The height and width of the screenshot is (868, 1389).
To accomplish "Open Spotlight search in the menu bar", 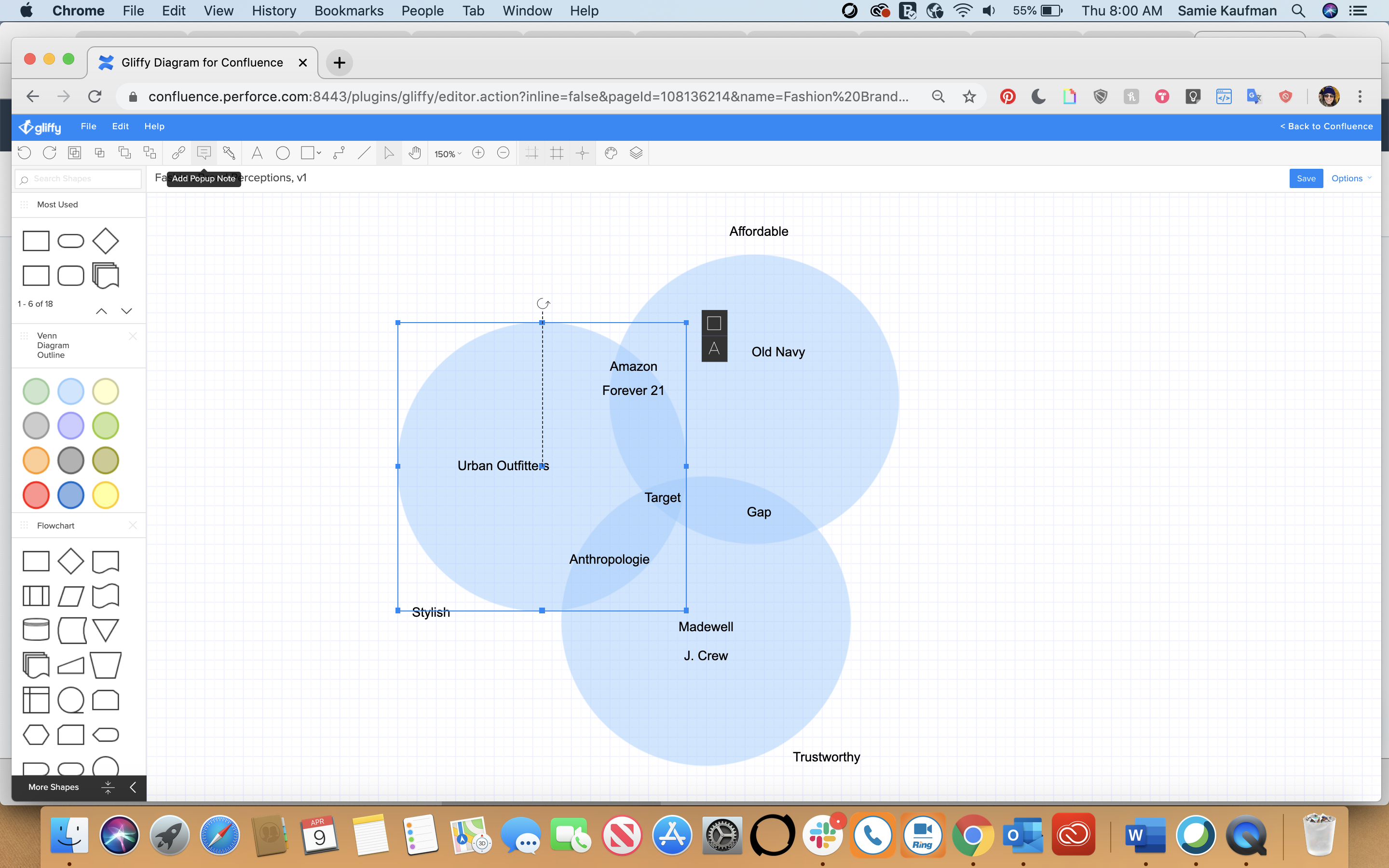I will 1298,11.
